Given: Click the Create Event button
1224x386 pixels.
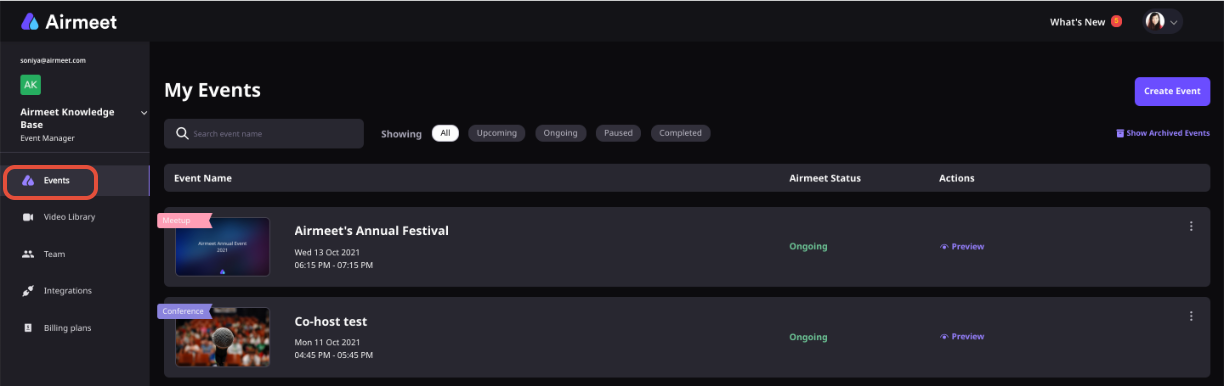Looking at the screenshot, I should point(1172,91).
